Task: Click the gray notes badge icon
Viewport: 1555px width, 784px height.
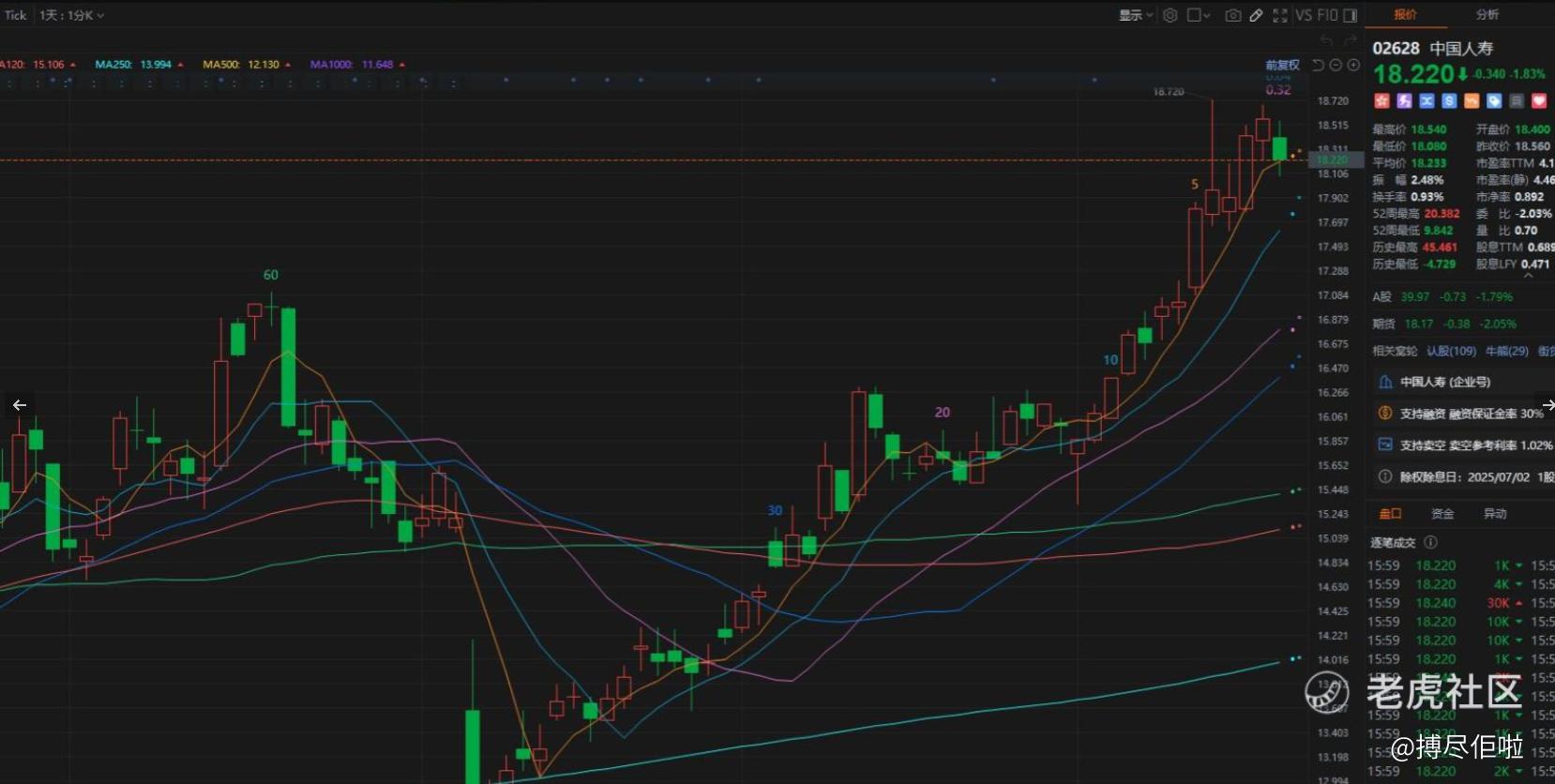Action: click(1517, 100)
